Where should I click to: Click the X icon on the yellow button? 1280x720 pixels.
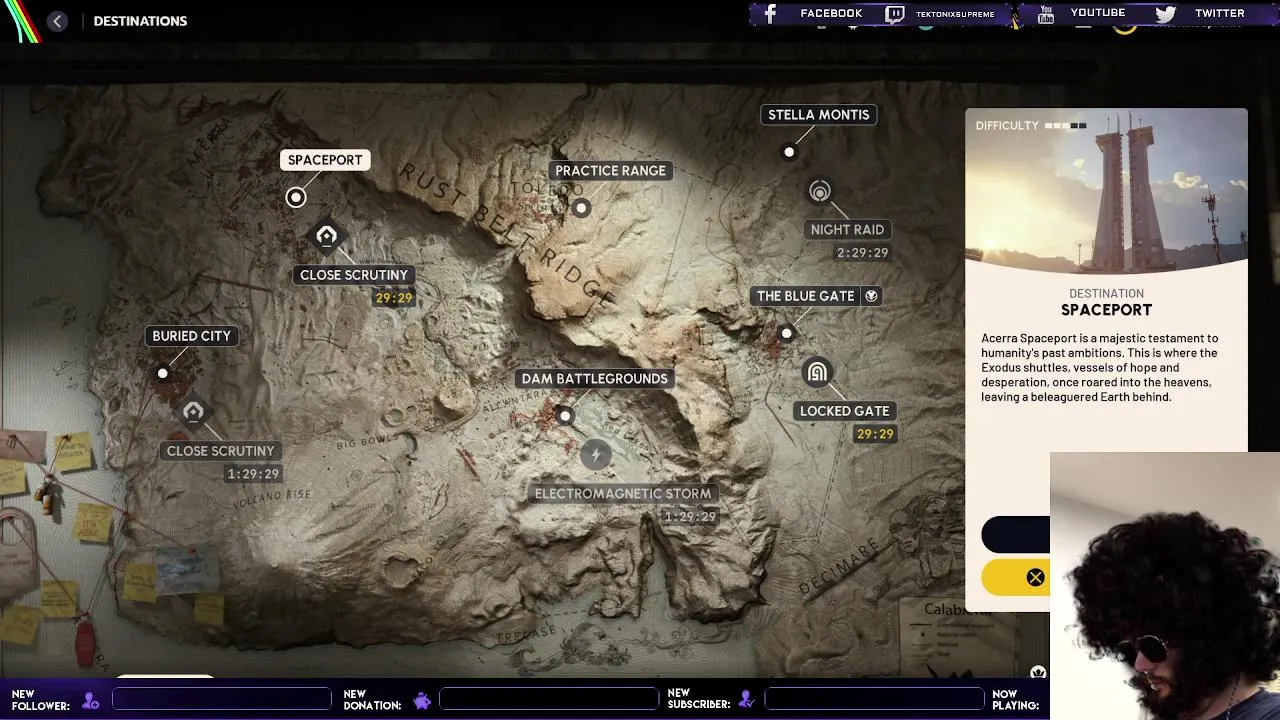(1035, 577)
